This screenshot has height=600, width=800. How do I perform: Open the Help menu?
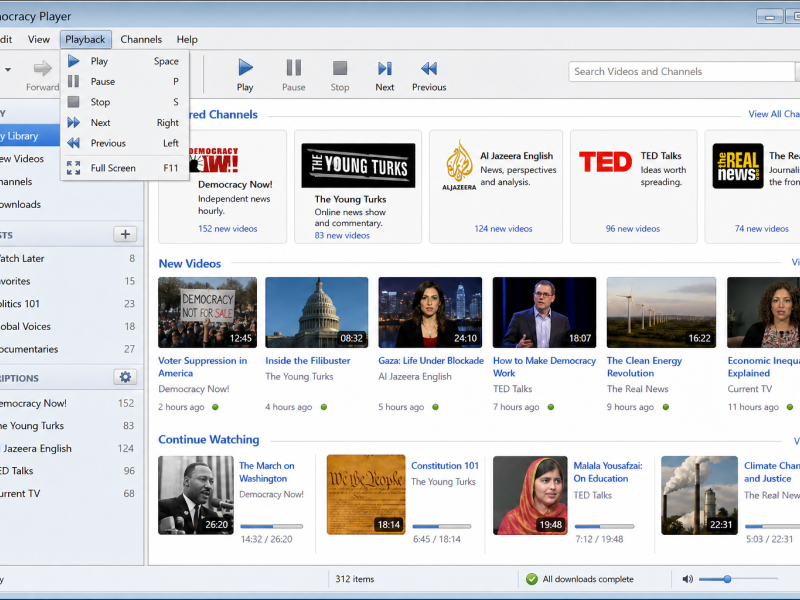point(187,39)
